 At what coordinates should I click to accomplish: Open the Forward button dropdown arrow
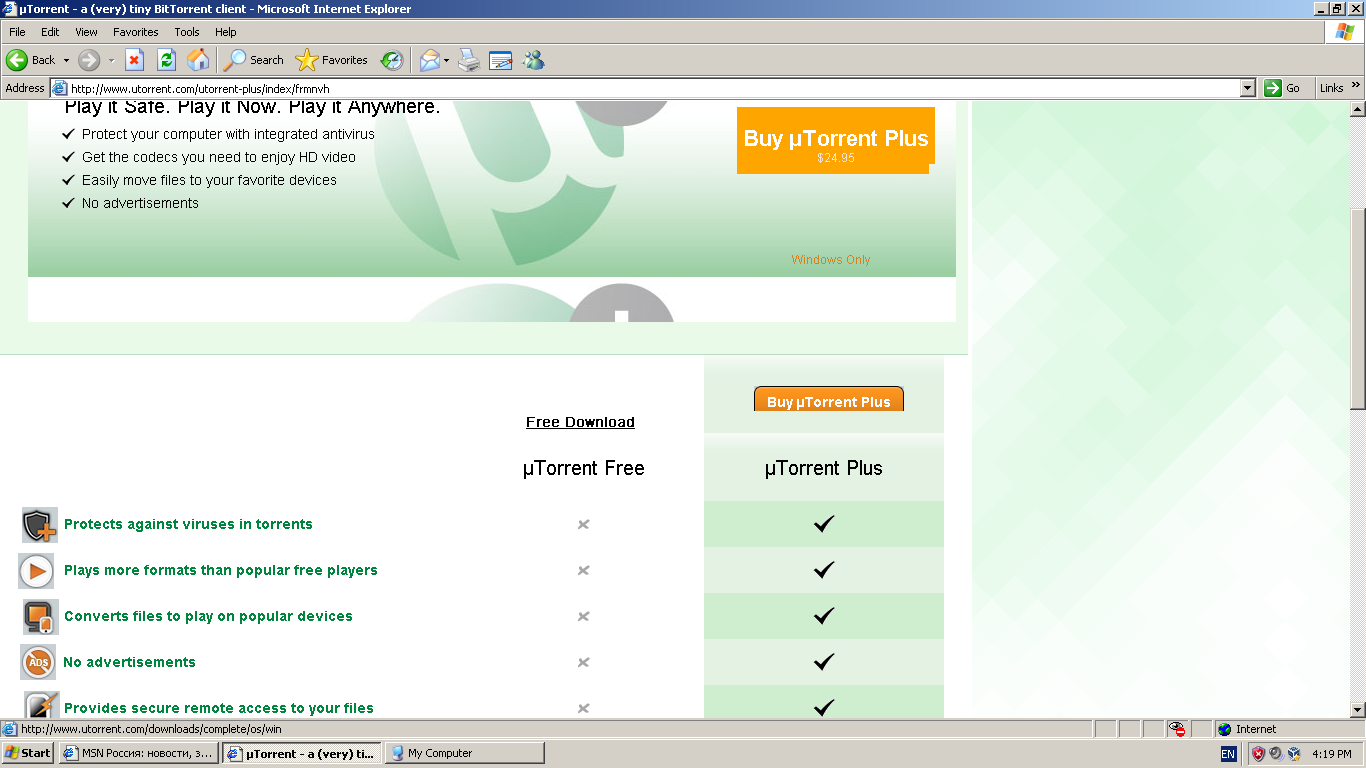point(111,60)
